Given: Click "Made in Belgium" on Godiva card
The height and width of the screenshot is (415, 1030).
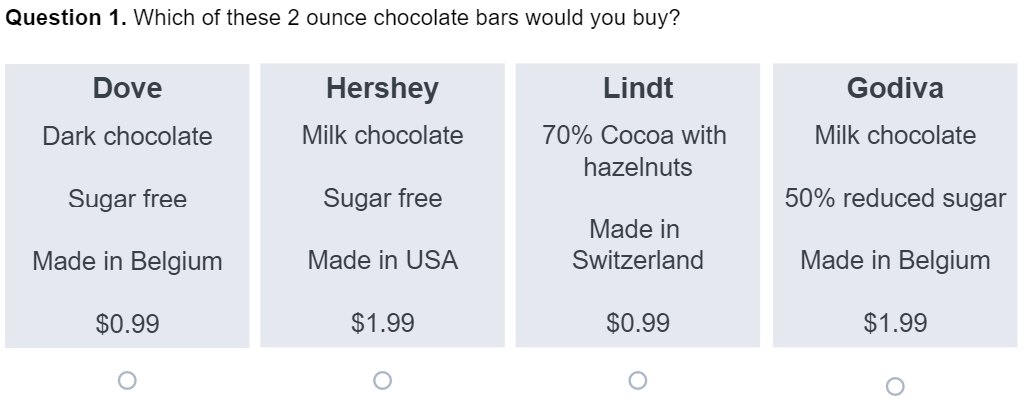Looking at the screenshot, I should (x=895, y=261).
